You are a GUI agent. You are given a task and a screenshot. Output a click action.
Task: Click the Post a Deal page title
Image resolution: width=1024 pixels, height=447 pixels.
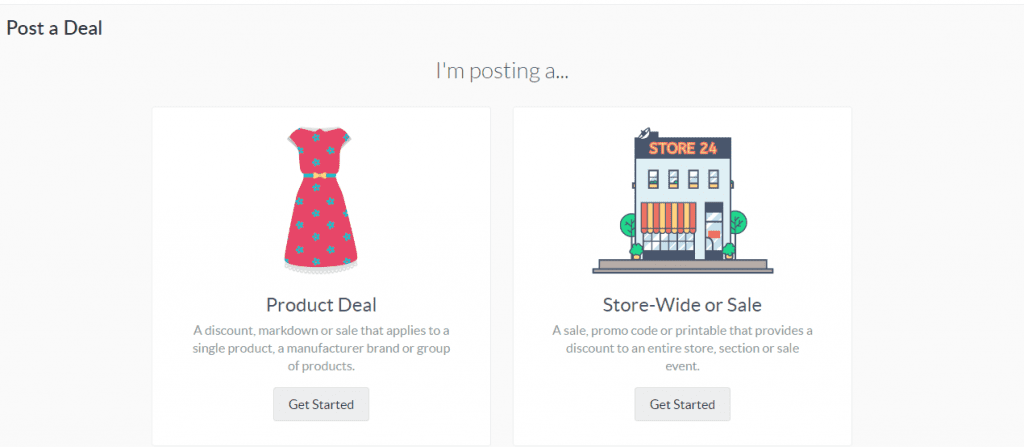[54, 28]
